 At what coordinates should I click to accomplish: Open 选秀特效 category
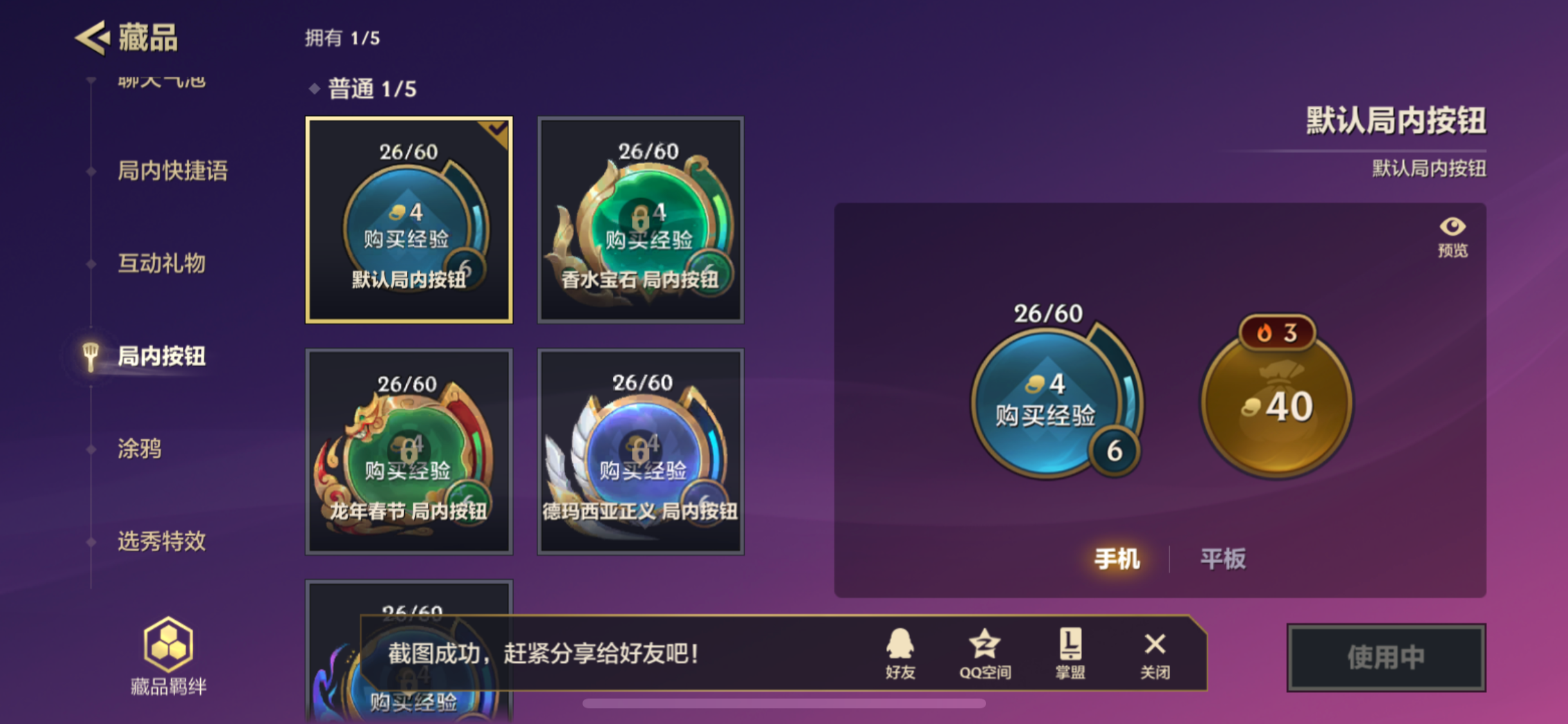(162, 541)
